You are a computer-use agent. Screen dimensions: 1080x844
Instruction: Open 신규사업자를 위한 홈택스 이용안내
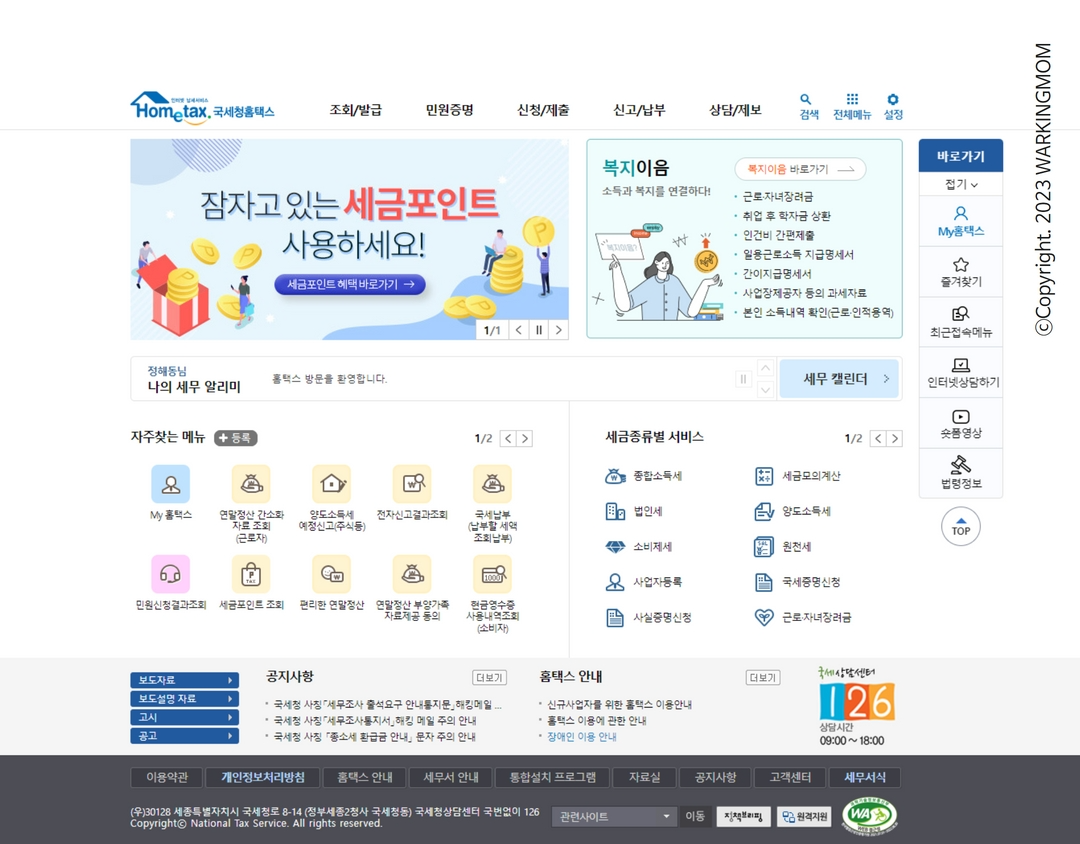619,704
